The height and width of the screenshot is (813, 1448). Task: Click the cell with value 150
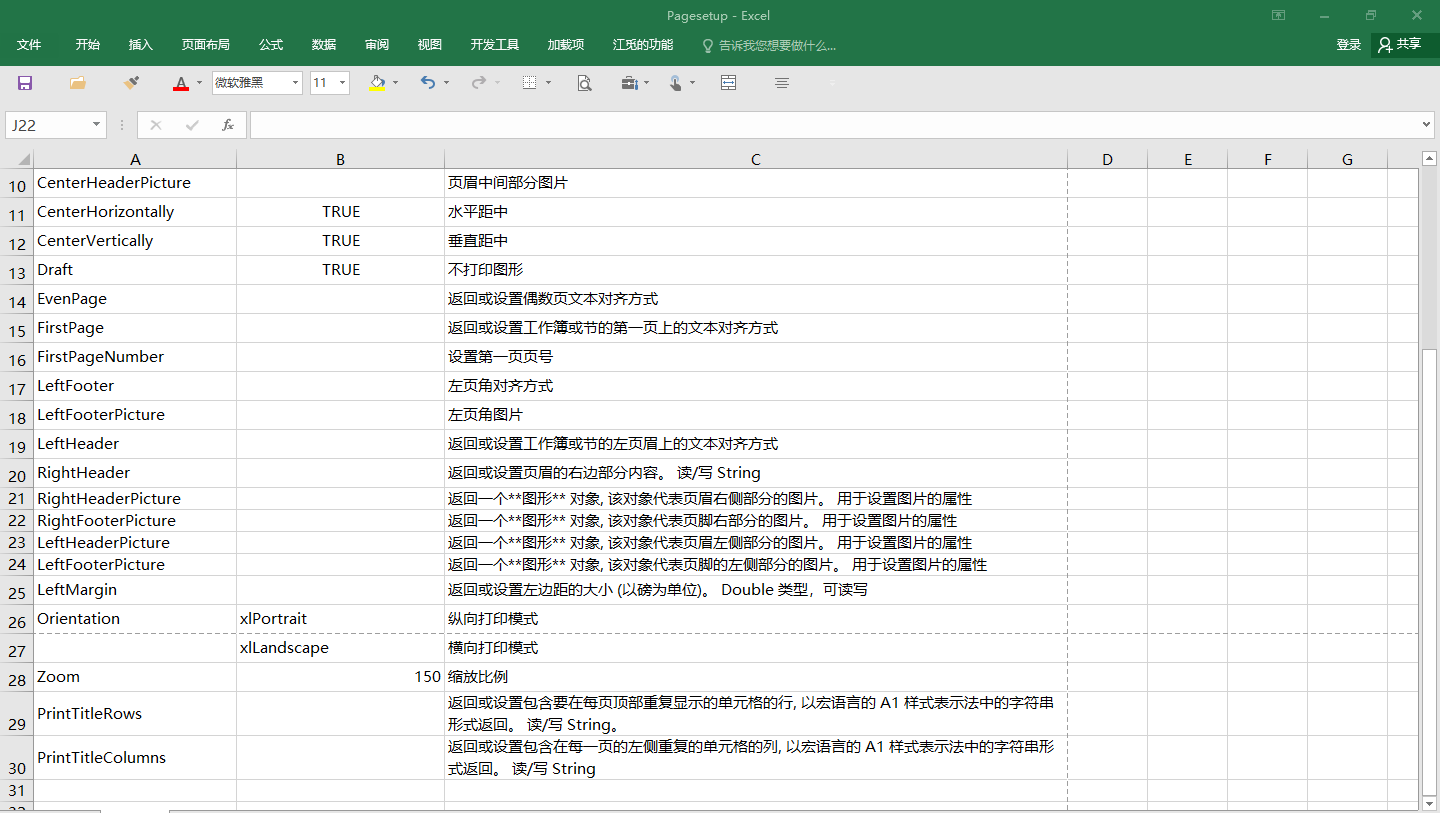pyautogui.click(x=341, y=677)
